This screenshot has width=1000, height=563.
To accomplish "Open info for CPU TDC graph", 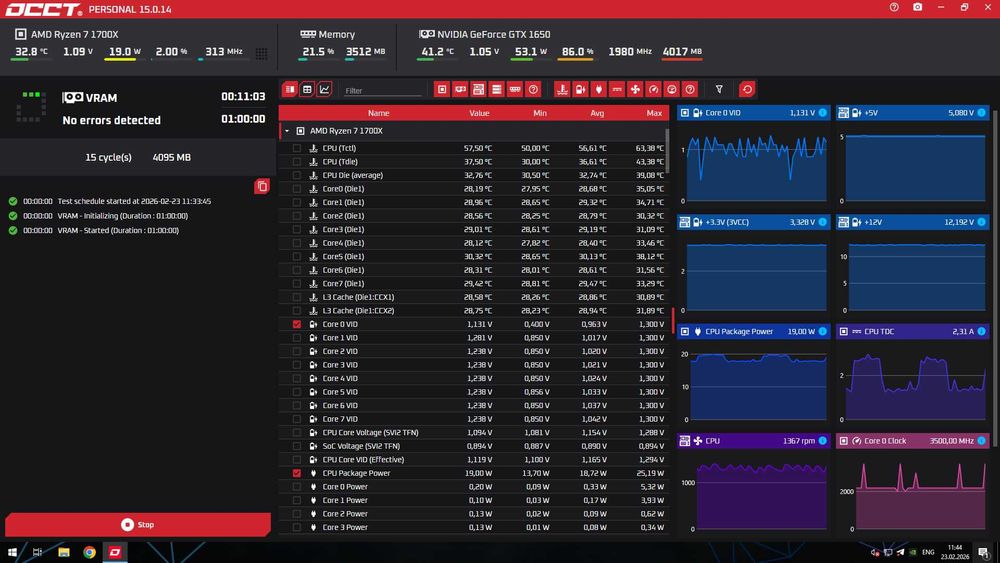I will click(x=982, y=332).
